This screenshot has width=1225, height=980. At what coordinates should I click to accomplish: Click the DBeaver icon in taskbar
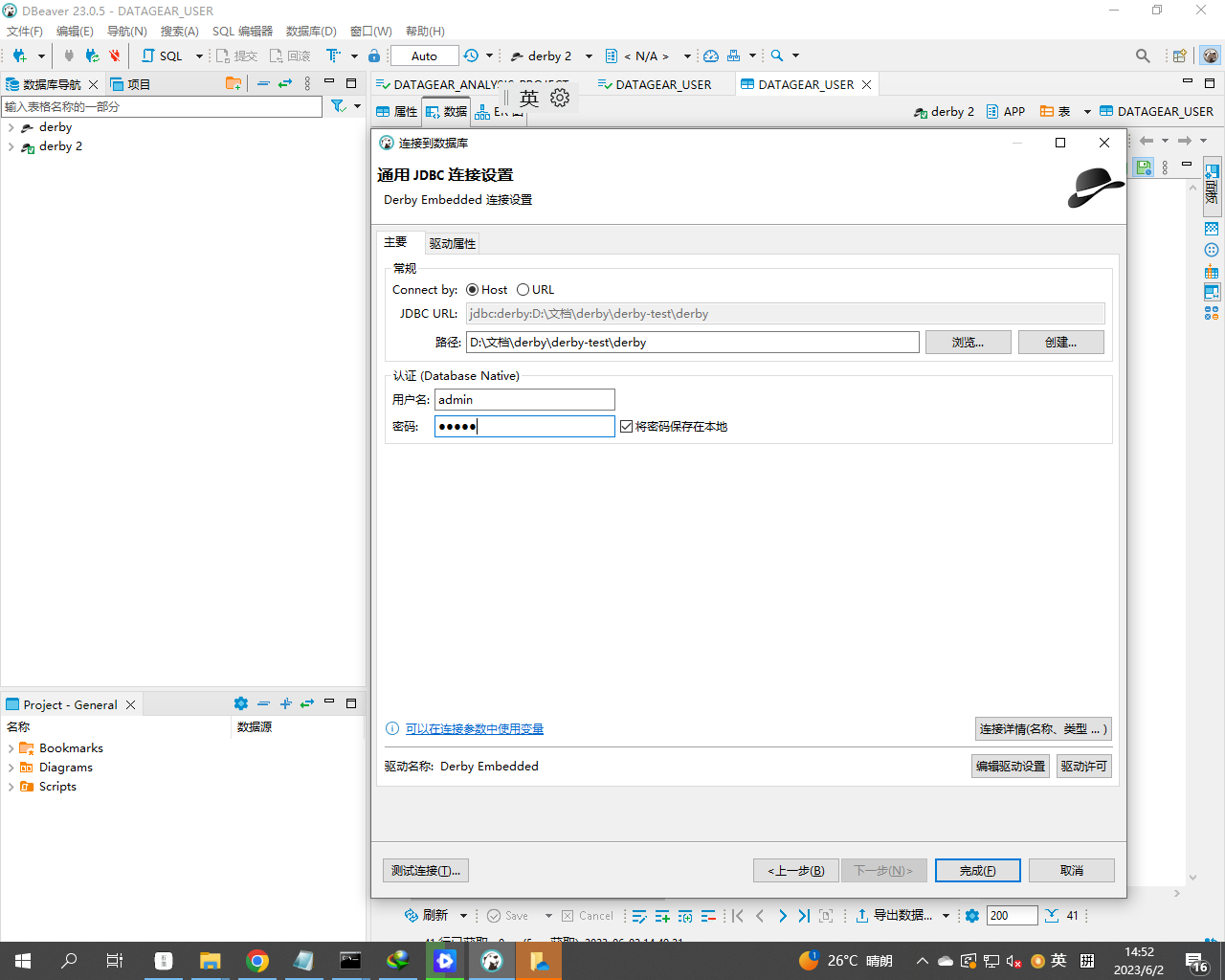point(492,961)
